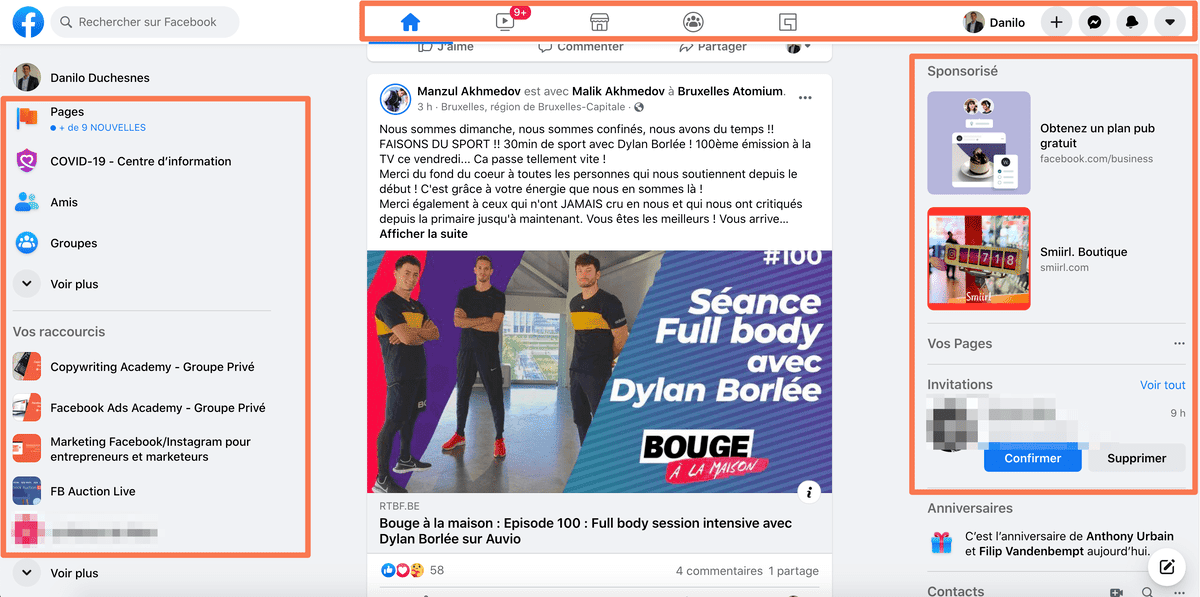Open the Watch video tab
The height and width of the screenshot is (597, 1200).
[505, 22]
